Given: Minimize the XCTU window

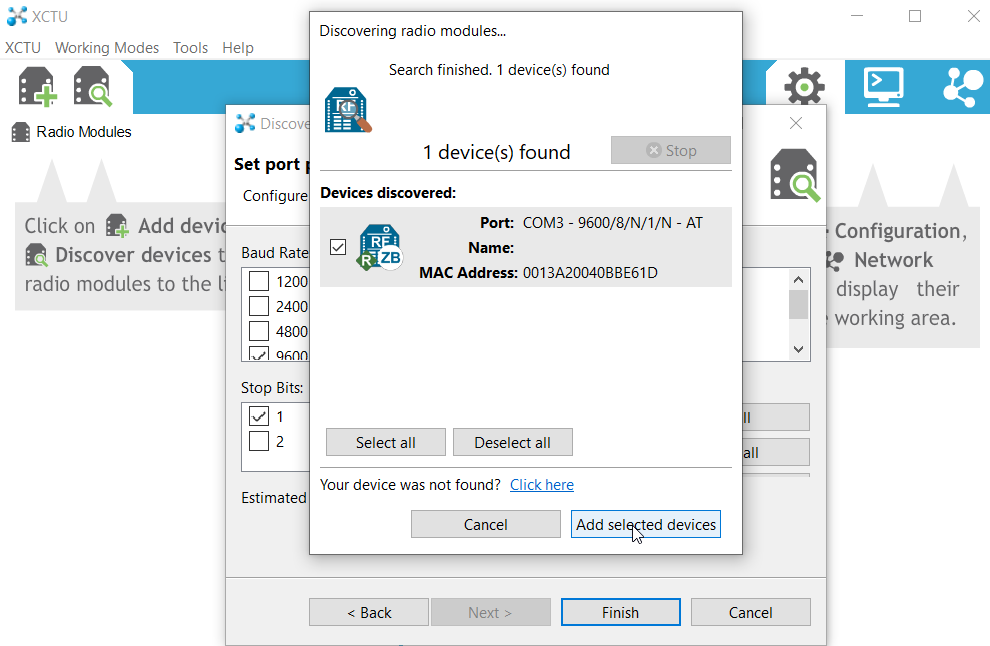Looking at the screenshot, I should click(857, 16).
